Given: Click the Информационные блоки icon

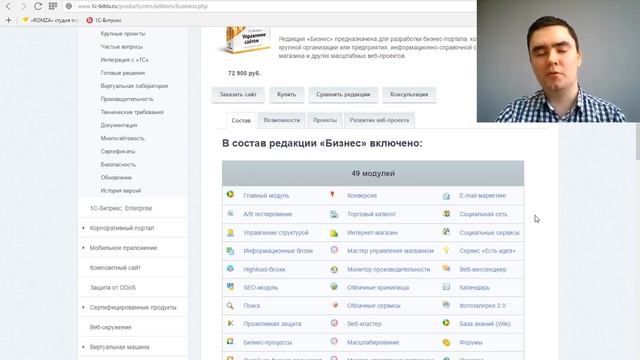Looking at the screenshot, I should point(230,251).
